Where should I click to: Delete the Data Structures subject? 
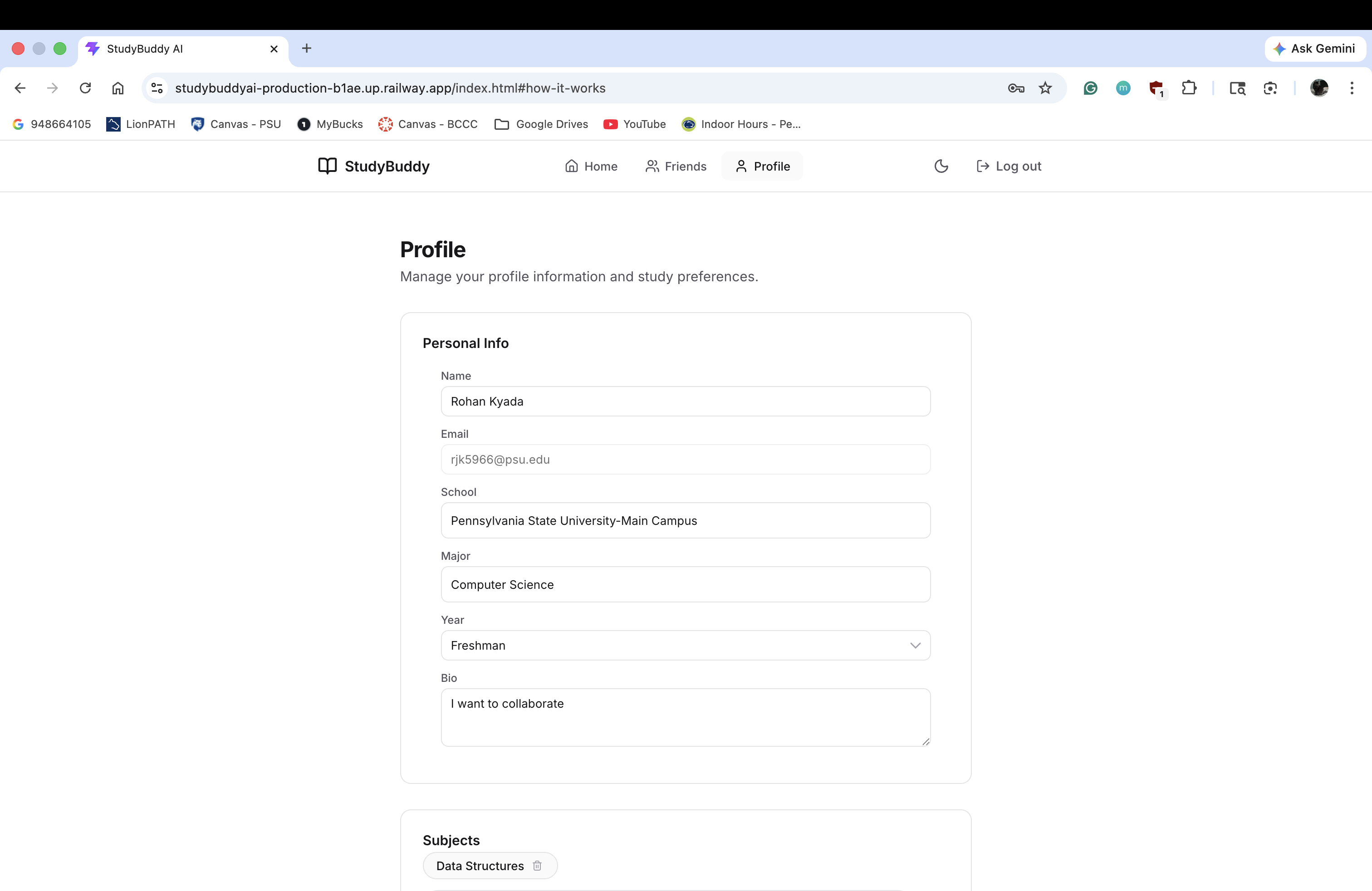(x=537, y=866)
